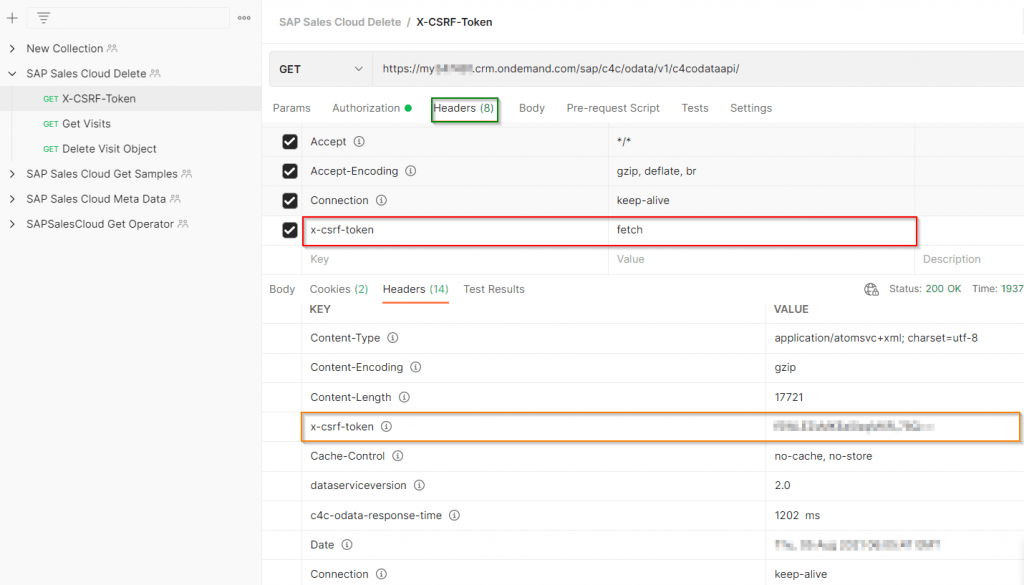1024x585 pixels.
Task: Uncheck the Connection keep-alive header
Action: tap(290, 201)
